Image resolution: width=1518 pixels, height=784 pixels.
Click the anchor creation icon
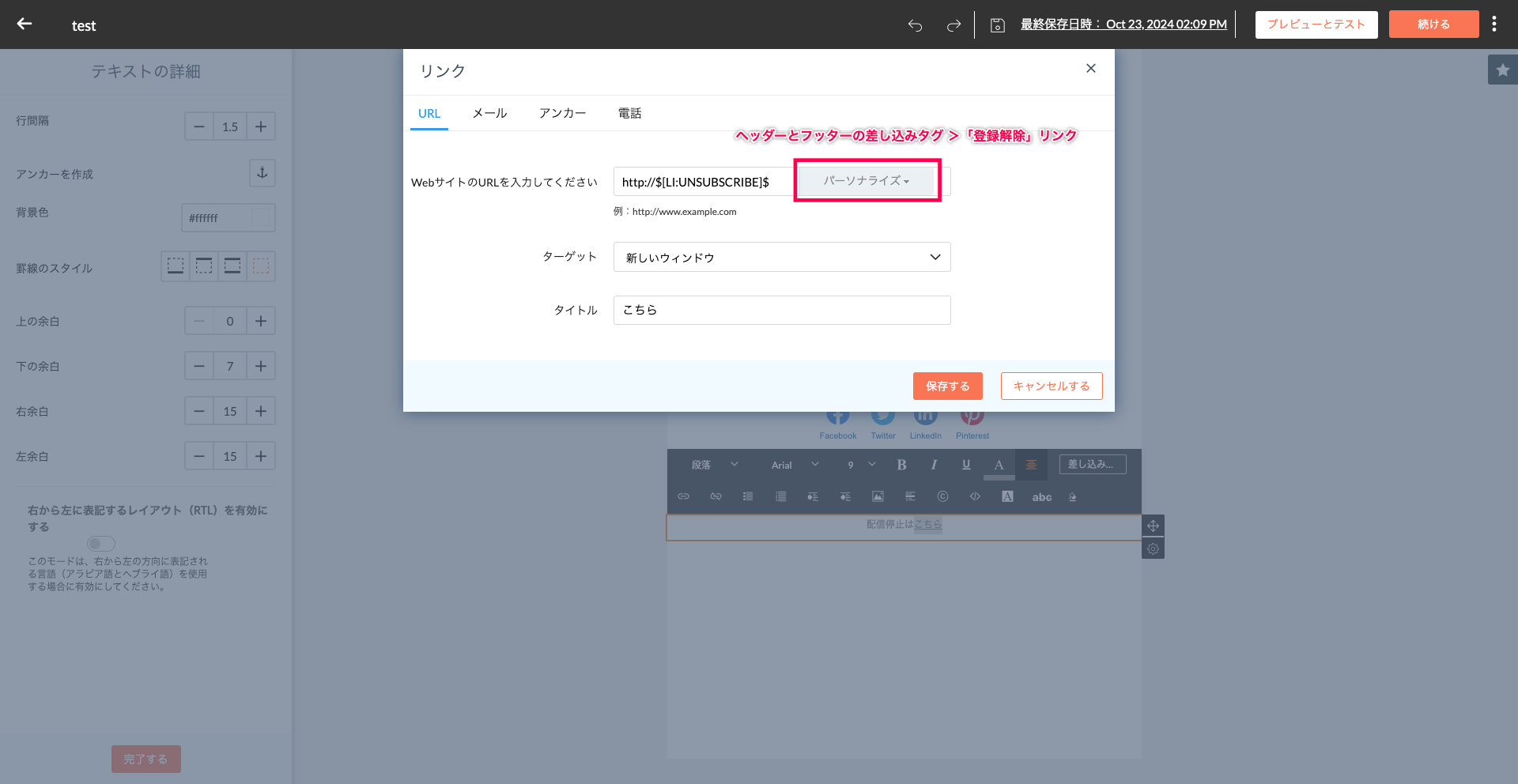coord(262,173)
